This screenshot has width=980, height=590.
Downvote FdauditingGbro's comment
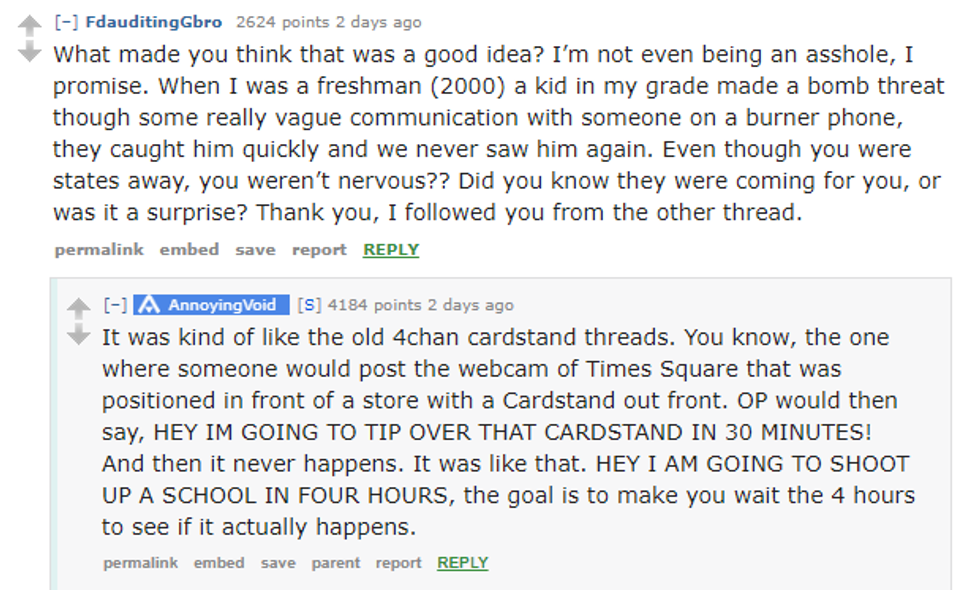coord(30,51)
